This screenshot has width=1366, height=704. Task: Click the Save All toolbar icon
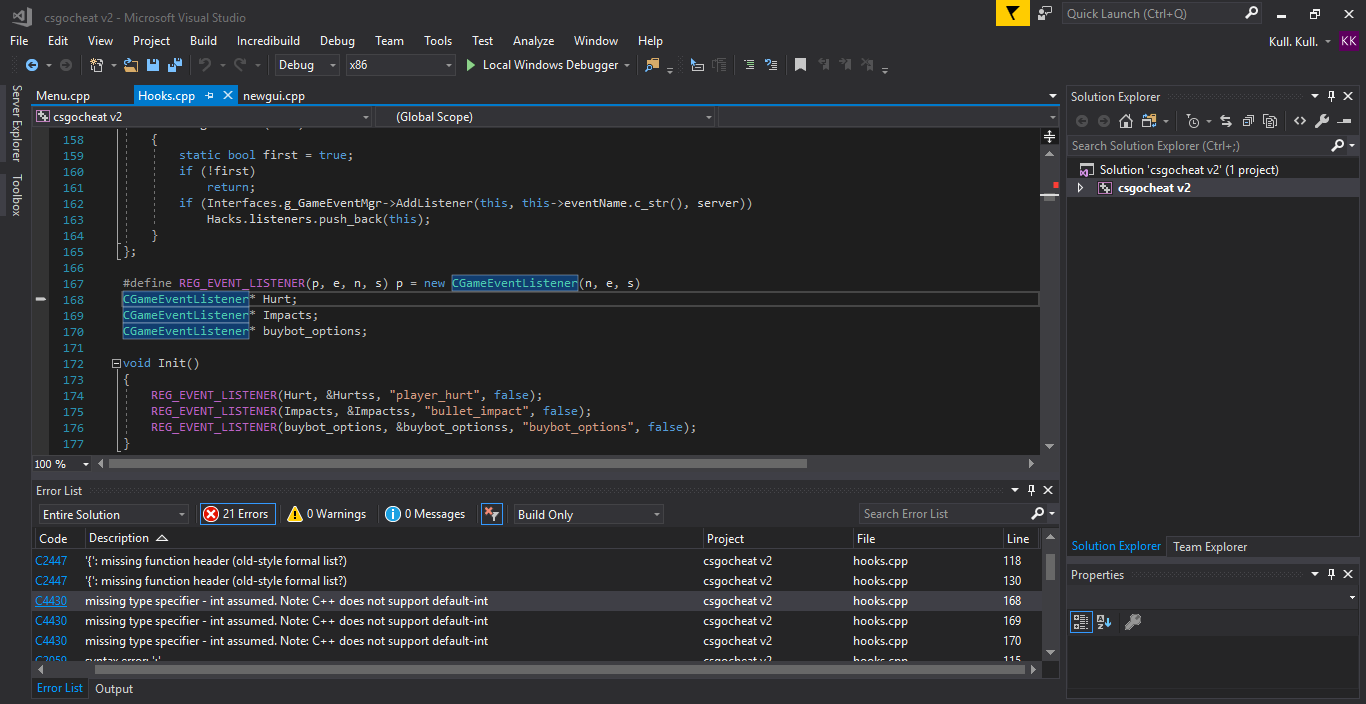(x=175, y=65)
